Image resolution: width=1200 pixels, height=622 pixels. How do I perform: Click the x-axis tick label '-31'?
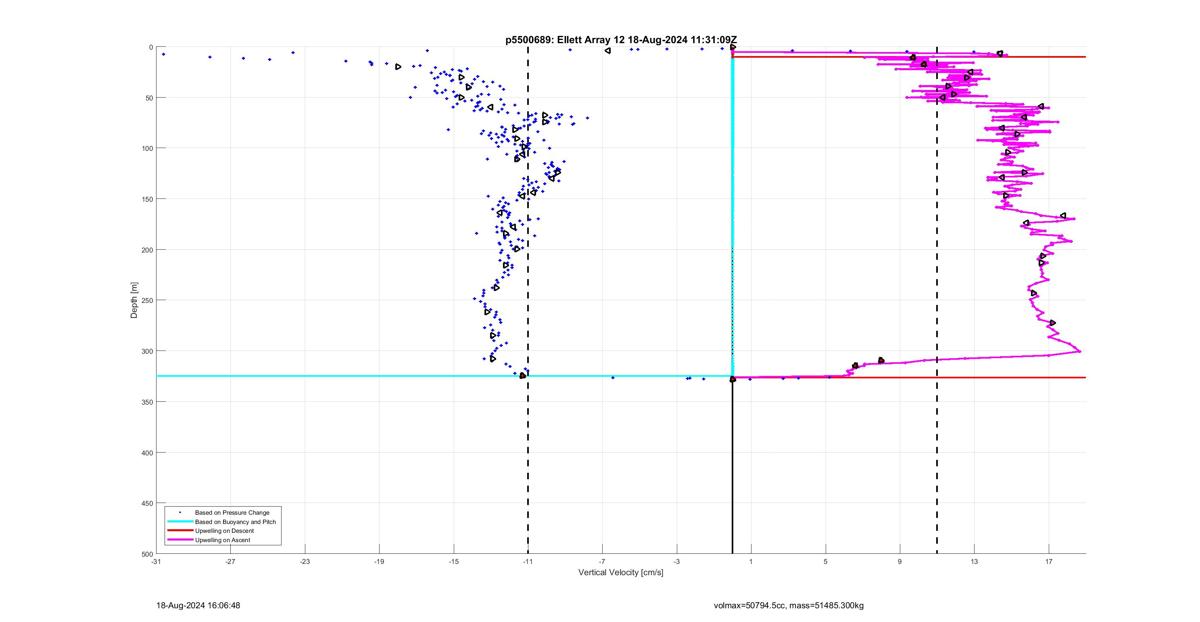pos(156,562)
